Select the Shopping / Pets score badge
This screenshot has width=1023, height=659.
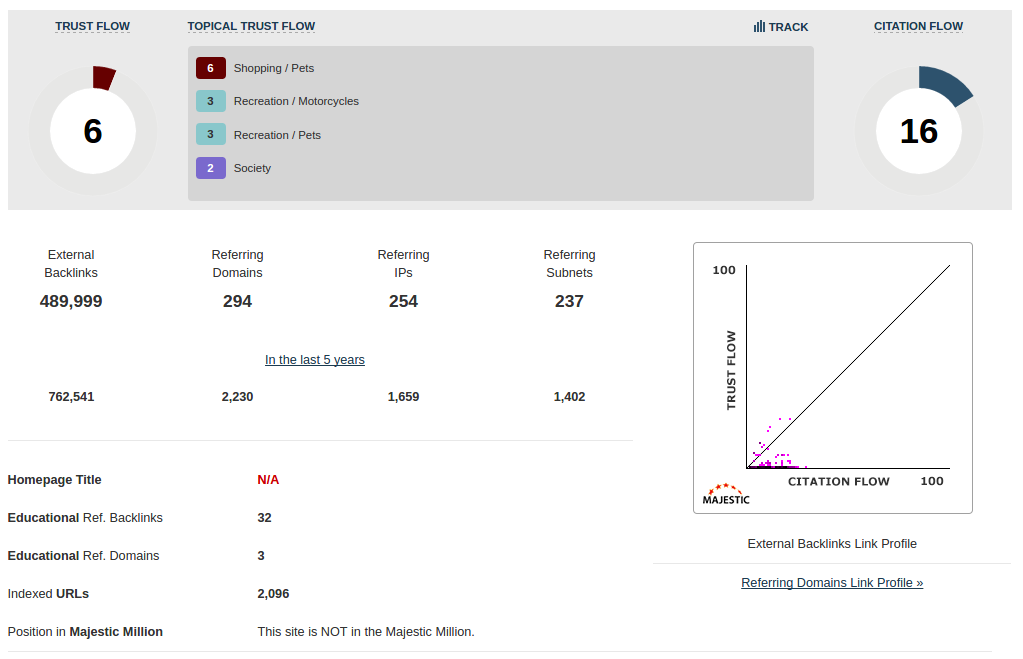click(x=210, y=68)
